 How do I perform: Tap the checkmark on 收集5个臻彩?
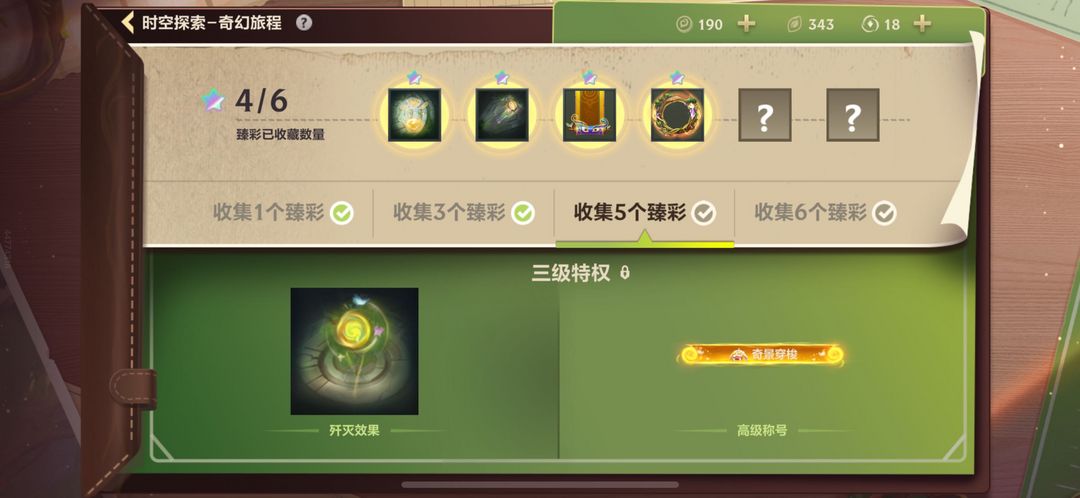pyautogui.click(x=703, y=214)
